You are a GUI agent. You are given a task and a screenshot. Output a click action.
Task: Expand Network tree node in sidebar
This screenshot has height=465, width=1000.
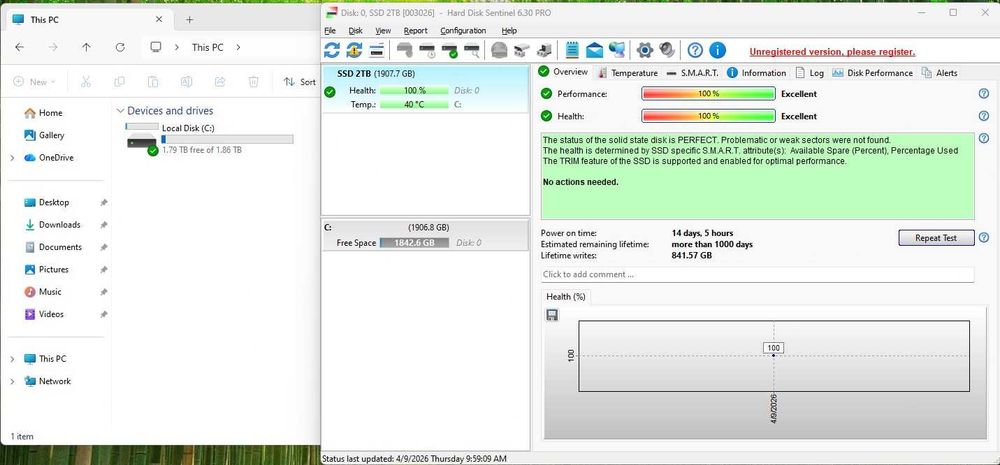point(12,381)
